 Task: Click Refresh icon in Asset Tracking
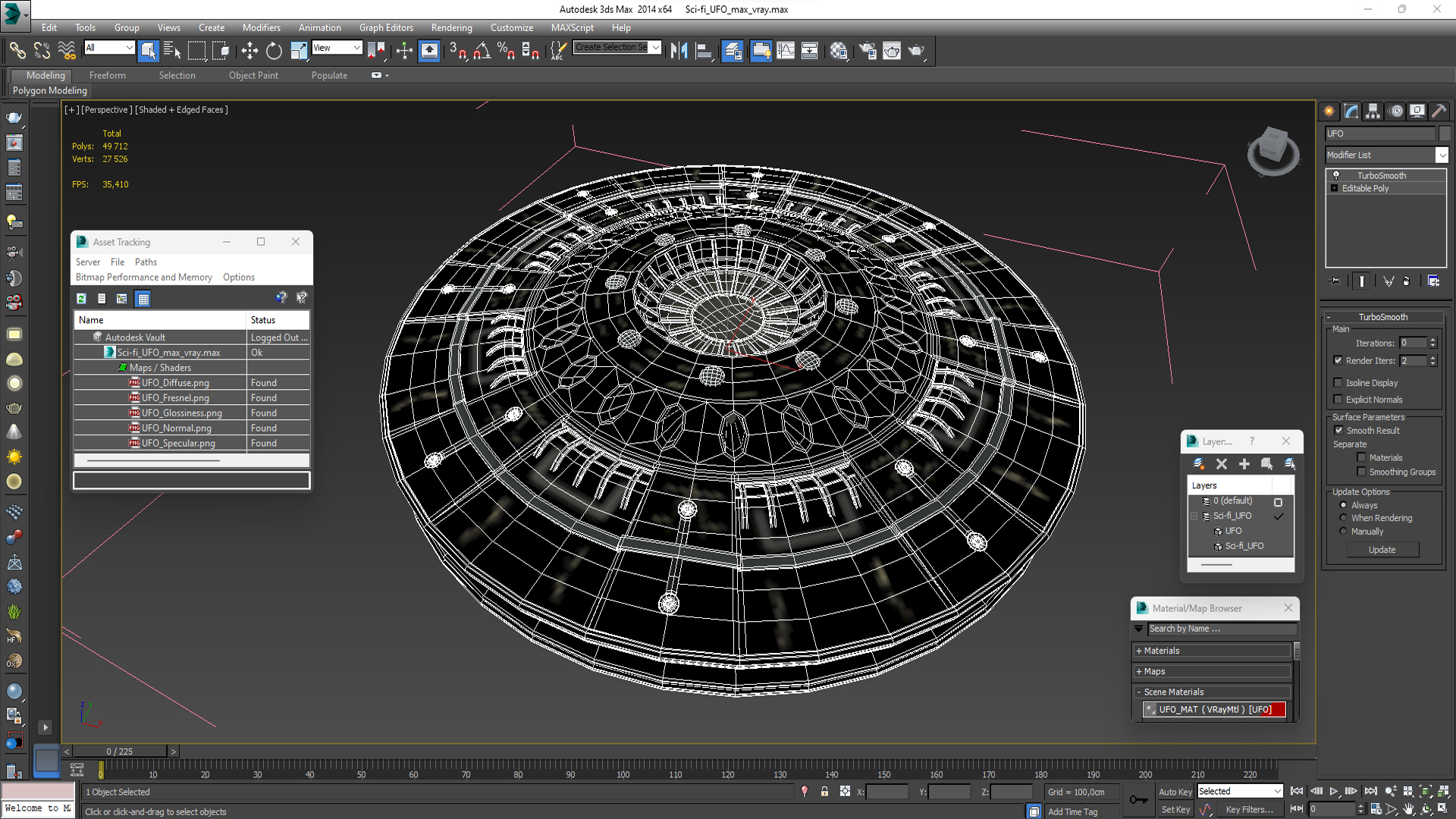tap(81, 299)
